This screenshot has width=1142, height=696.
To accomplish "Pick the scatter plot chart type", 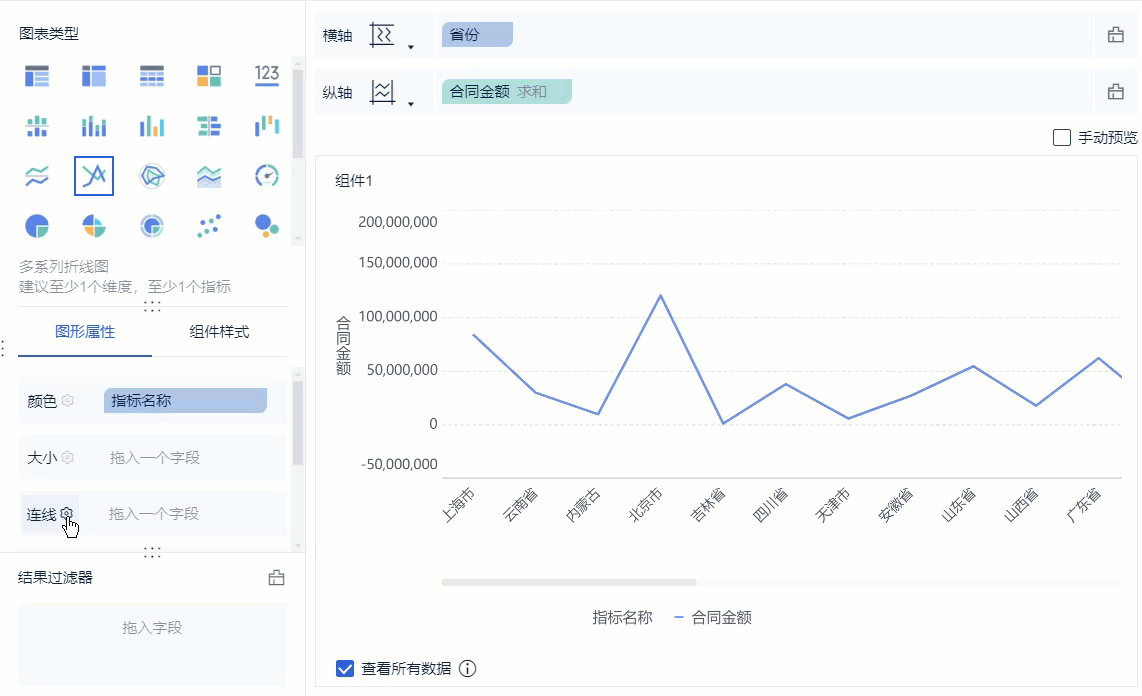I will 209,227.
